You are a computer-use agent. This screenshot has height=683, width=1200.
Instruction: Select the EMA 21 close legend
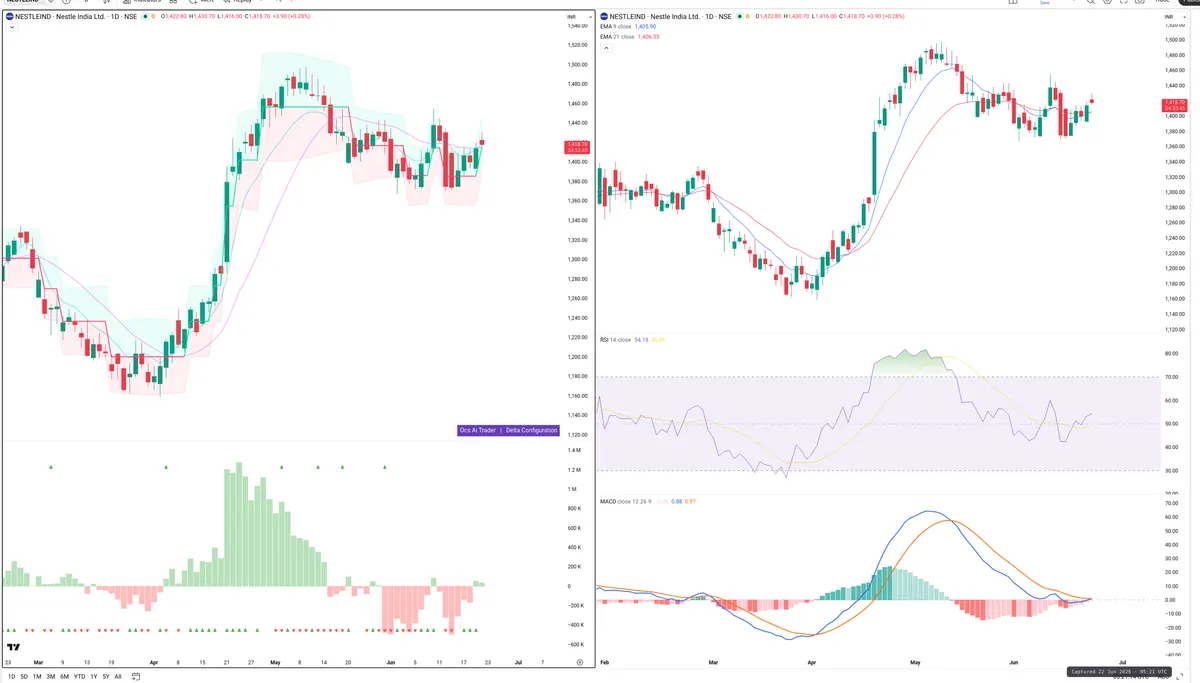click(x=616, y=37)
